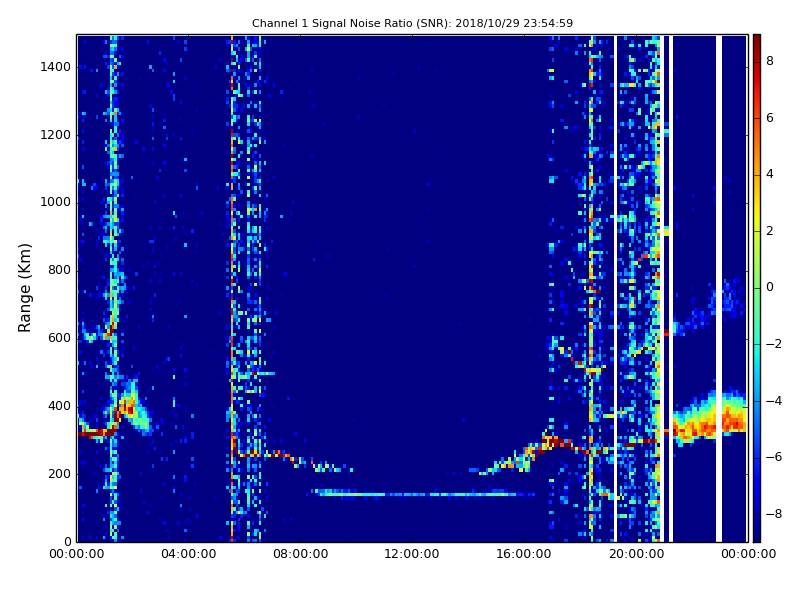
Task: Click the colorbar label −8
Action: (774, 514)
